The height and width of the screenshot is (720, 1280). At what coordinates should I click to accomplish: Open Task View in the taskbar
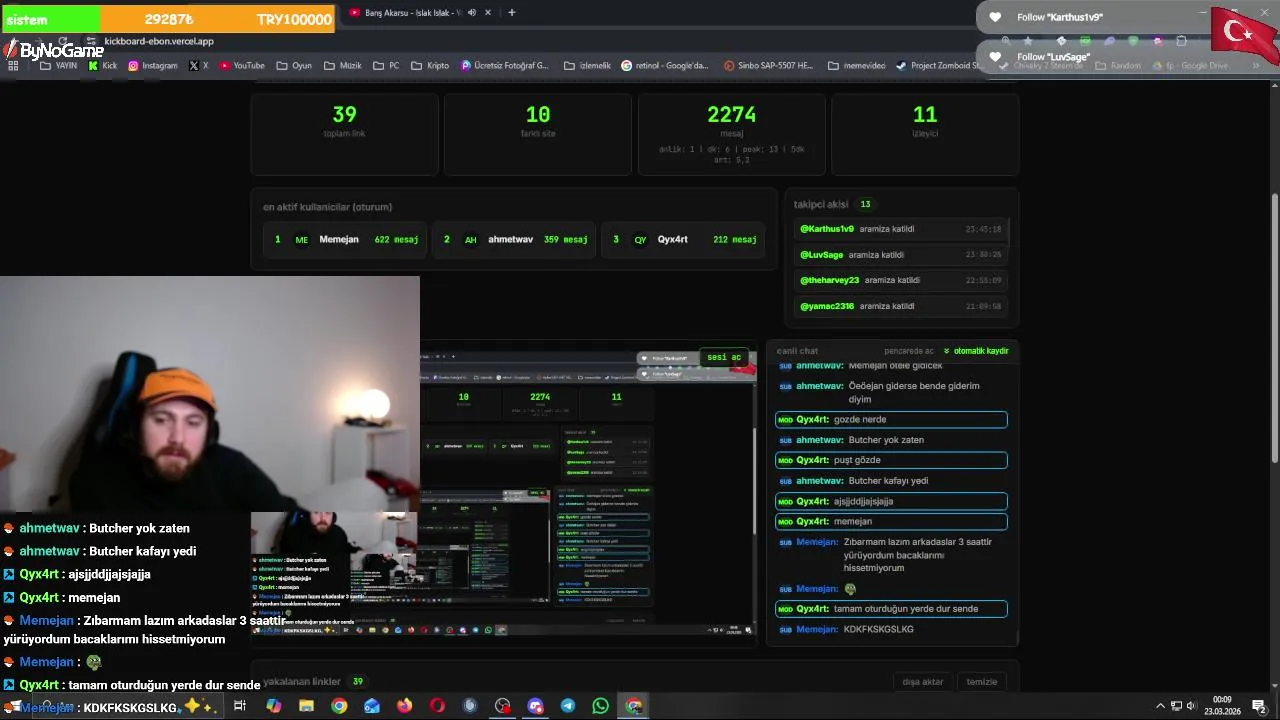[x=240, y=706]
